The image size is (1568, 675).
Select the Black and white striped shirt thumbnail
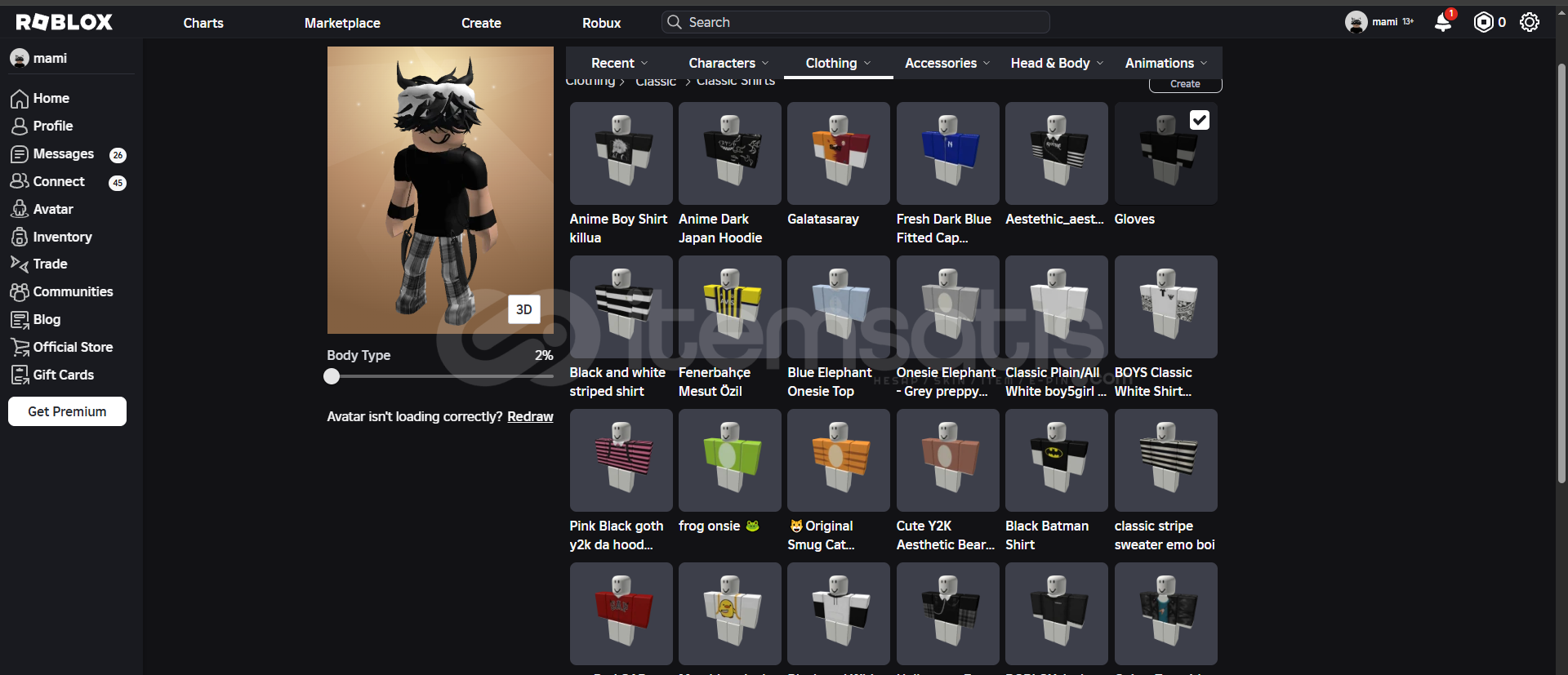pos(621,307)
